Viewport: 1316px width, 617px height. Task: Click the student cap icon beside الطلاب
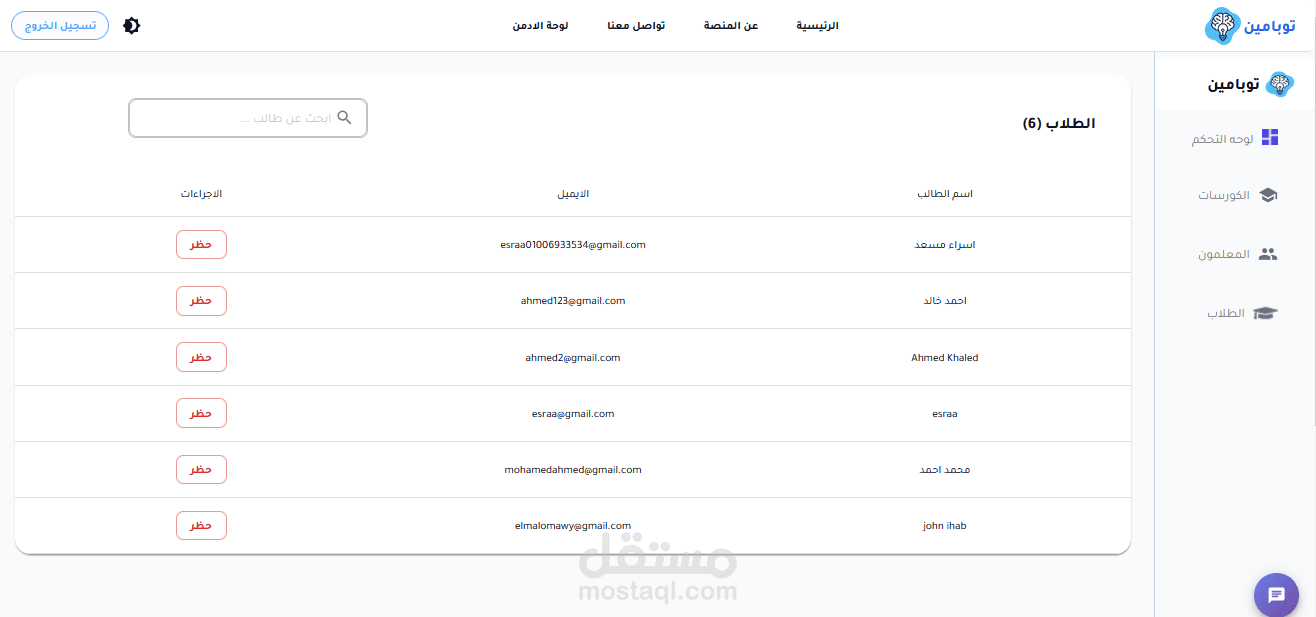(1266, 313)
